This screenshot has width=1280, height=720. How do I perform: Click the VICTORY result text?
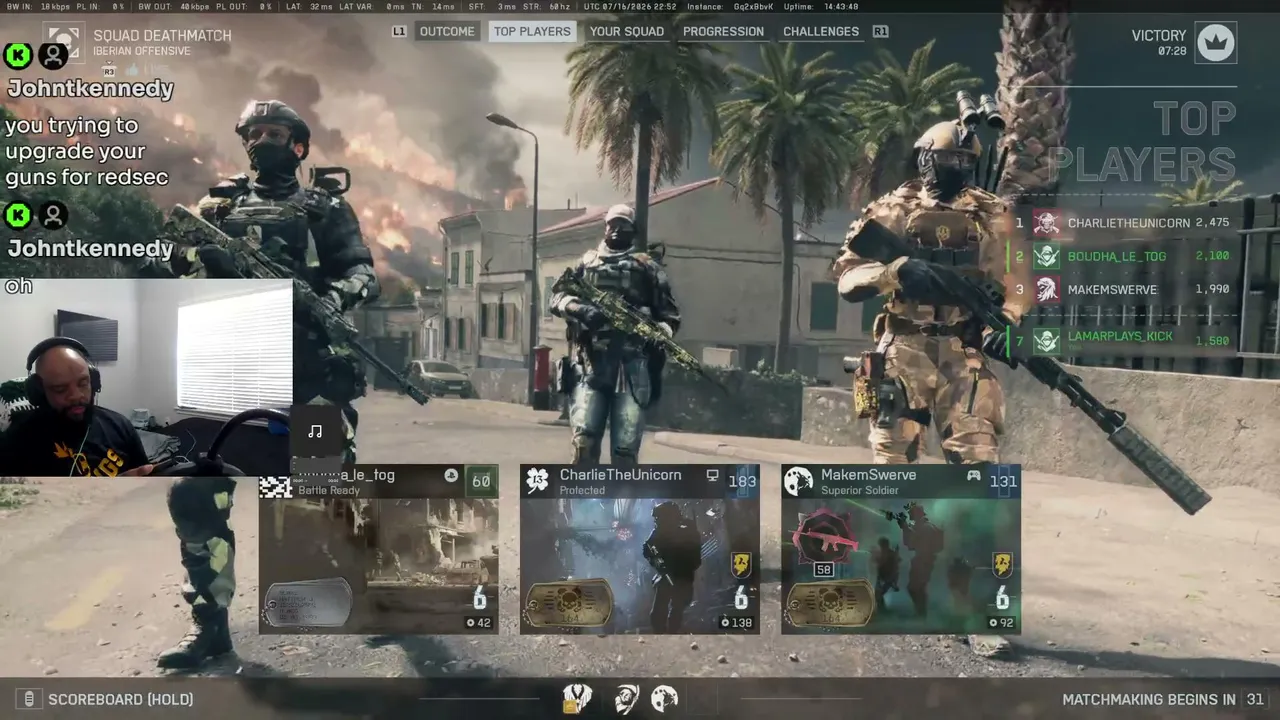(1159, 35)
